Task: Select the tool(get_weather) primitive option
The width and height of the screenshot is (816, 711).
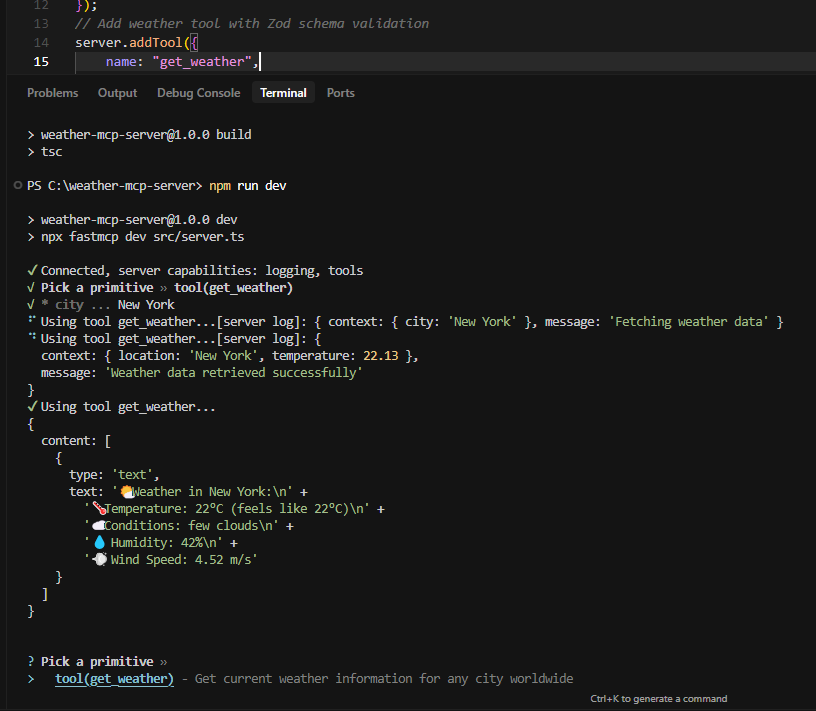Action: 114,679
